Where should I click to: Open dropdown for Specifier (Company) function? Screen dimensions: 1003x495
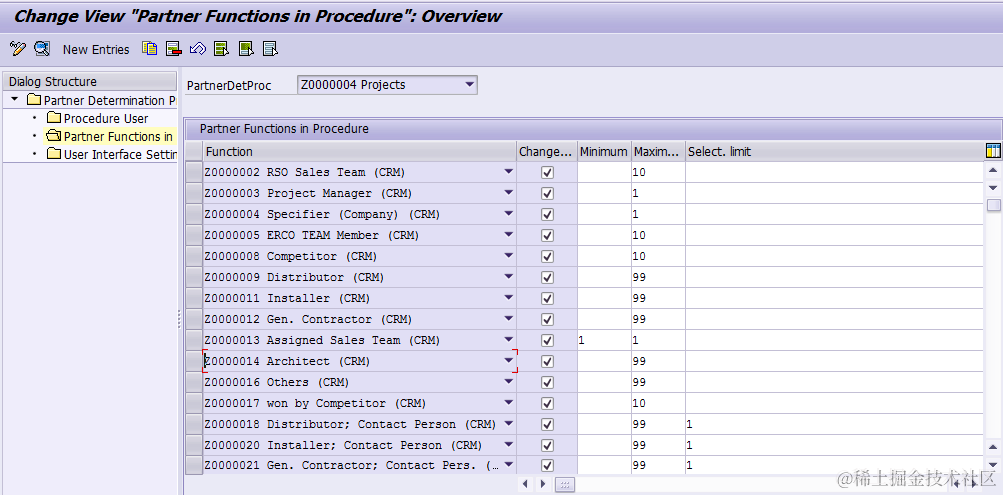pyautogui.click(x=509, y=214)
